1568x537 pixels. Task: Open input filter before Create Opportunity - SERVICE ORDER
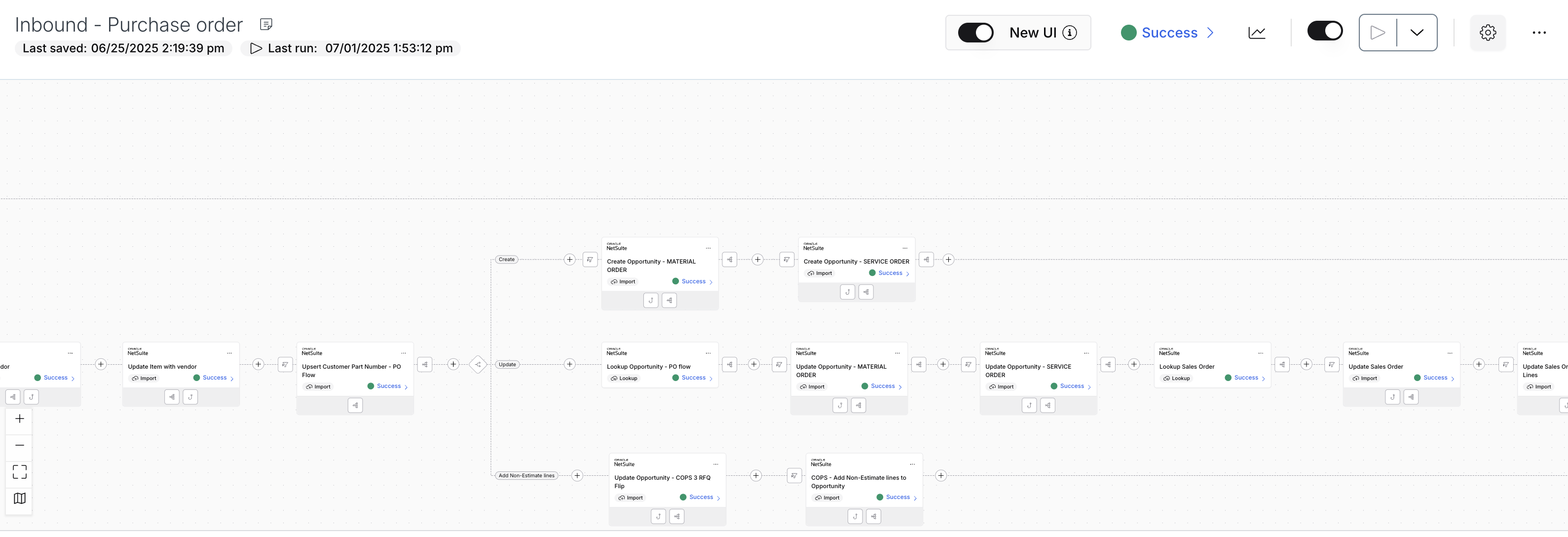pyautogui.click(x=786, y=260)
